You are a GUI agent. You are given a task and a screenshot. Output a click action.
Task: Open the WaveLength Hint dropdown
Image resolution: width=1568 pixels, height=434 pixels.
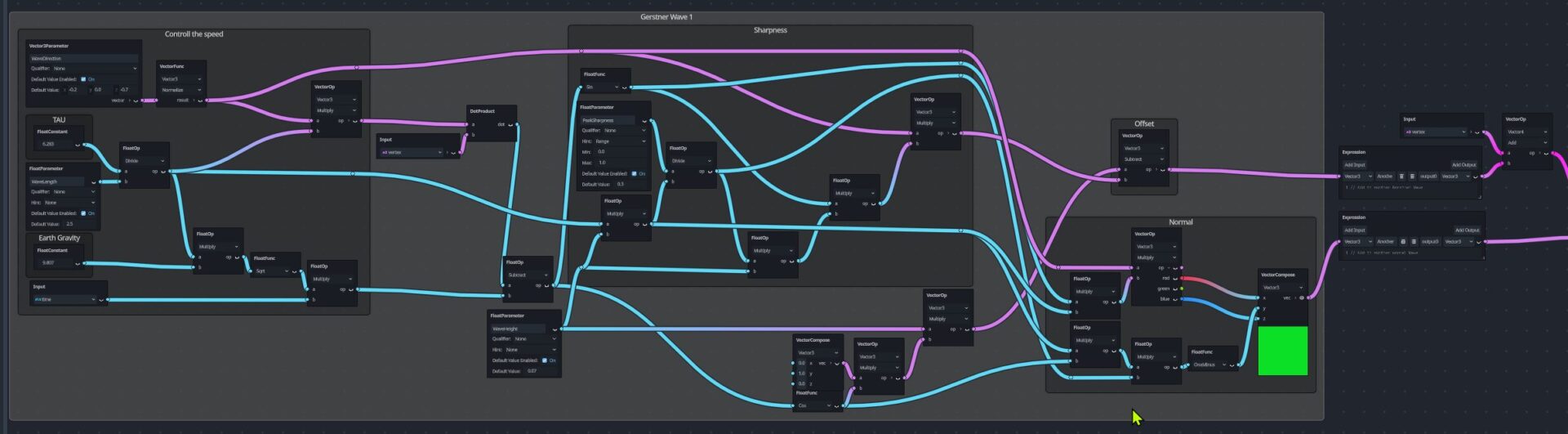click(x=70, y=203)
